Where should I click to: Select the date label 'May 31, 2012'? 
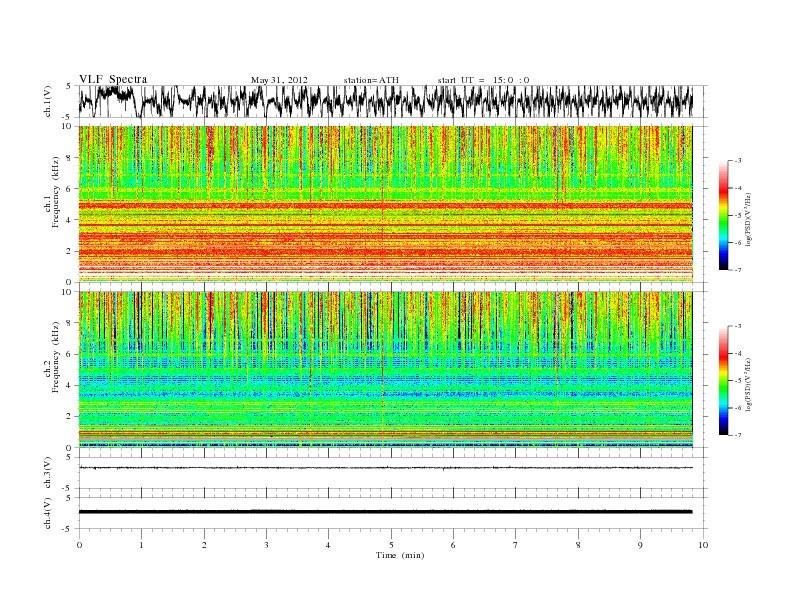[x=279, y=80]
